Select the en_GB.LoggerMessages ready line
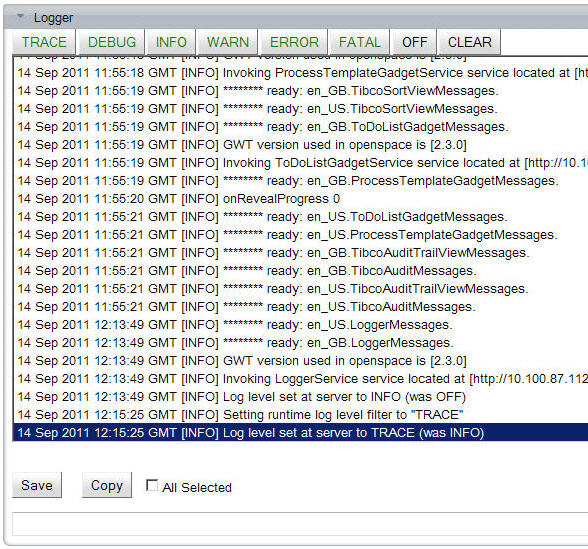This screenshot has width=588, height=549. click(301, 343)
